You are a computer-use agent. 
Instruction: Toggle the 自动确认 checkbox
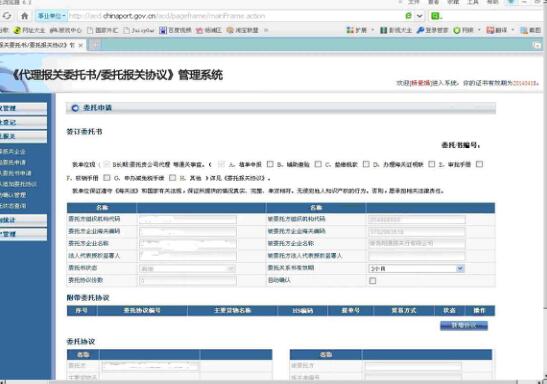click(373, 280)
